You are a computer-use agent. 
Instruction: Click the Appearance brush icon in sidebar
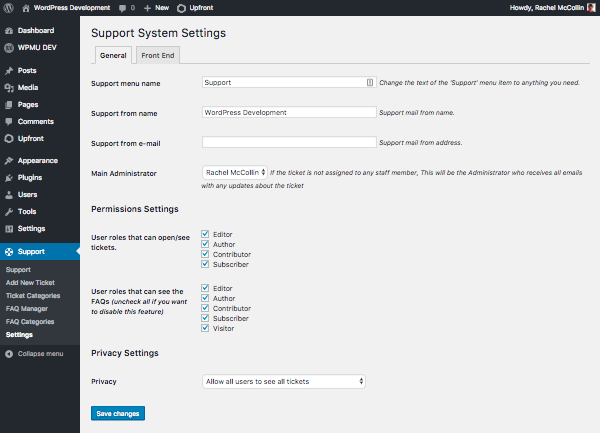9,161
